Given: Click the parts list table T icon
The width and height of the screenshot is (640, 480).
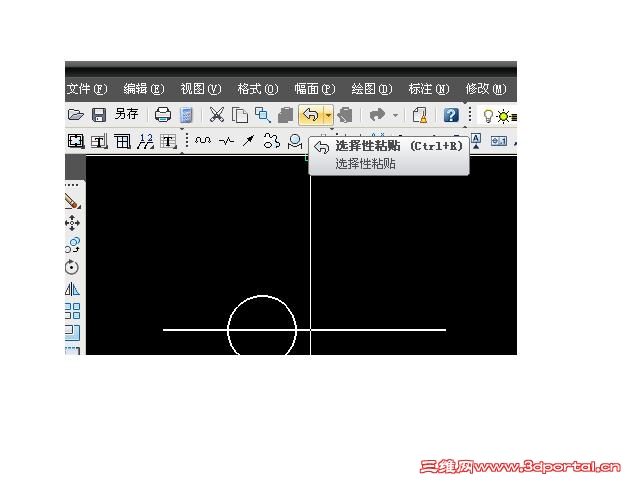Looking at the screenshot, I should [x=168, y=142].
